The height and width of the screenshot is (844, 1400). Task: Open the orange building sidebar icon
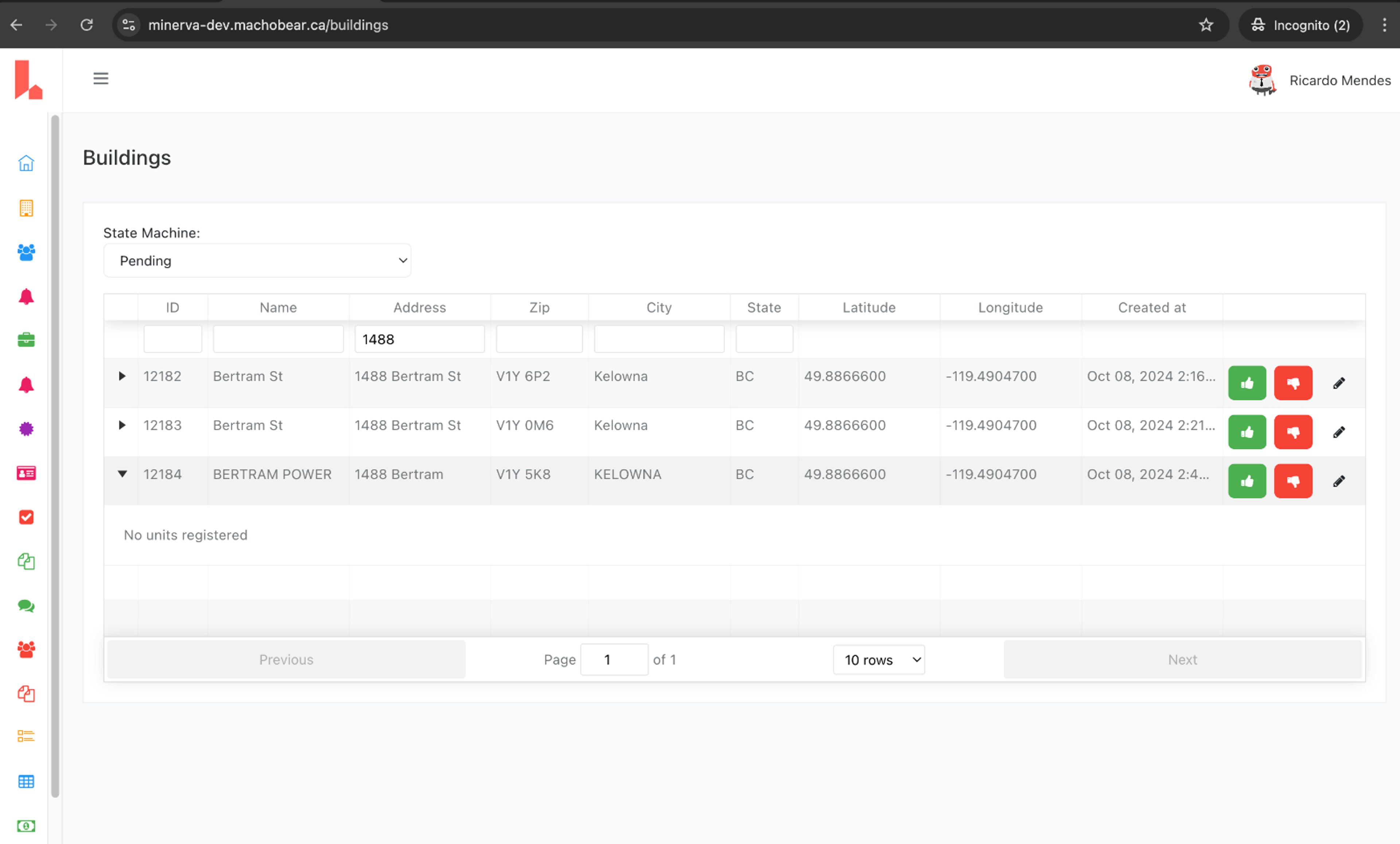point(26,208)
